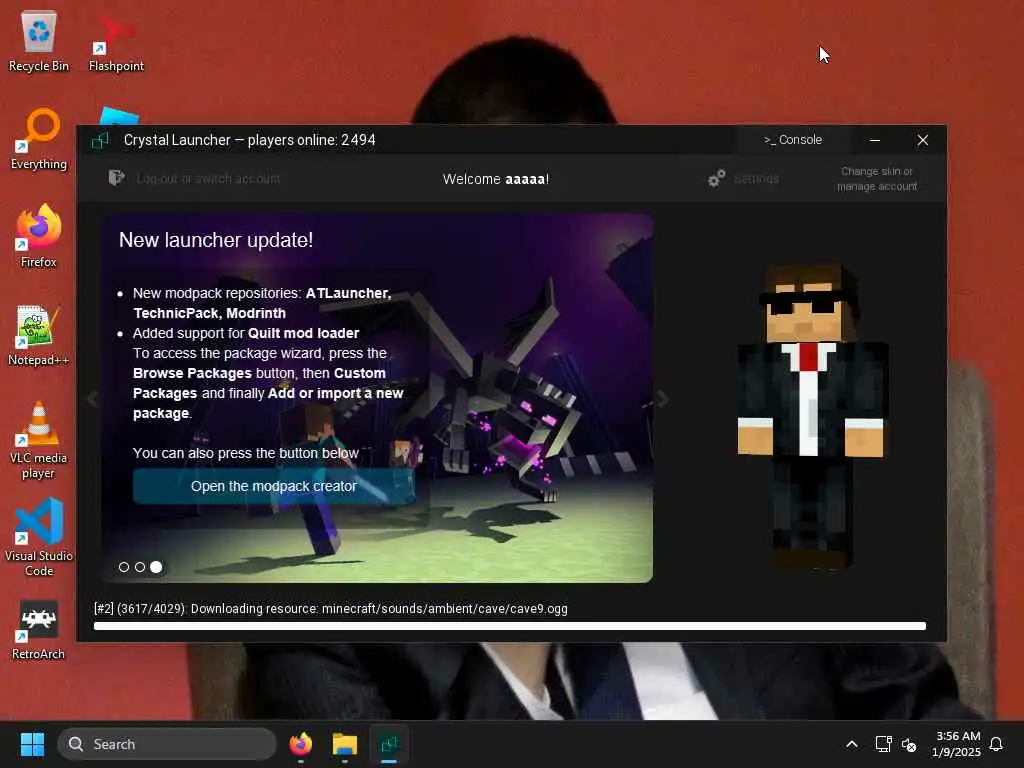The image size is (1024, 768).
Task: Click the 'New launcher update!' heading
Action: pyautogui.click(x=216, y=240)
